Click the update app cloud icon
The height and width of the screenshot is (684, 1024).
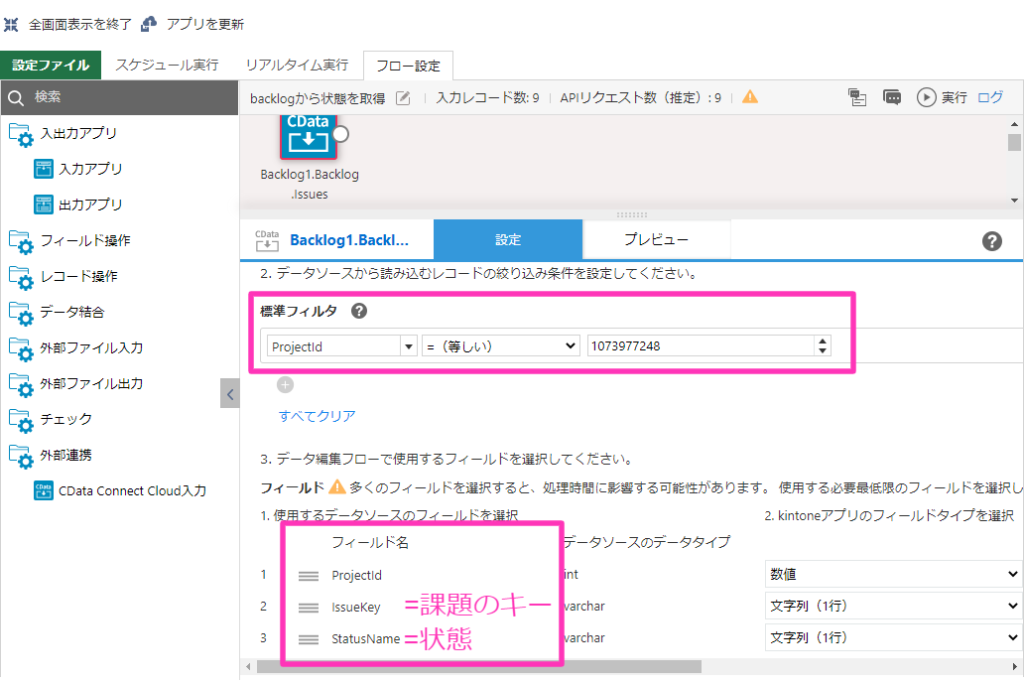click(x=149, y=24)
